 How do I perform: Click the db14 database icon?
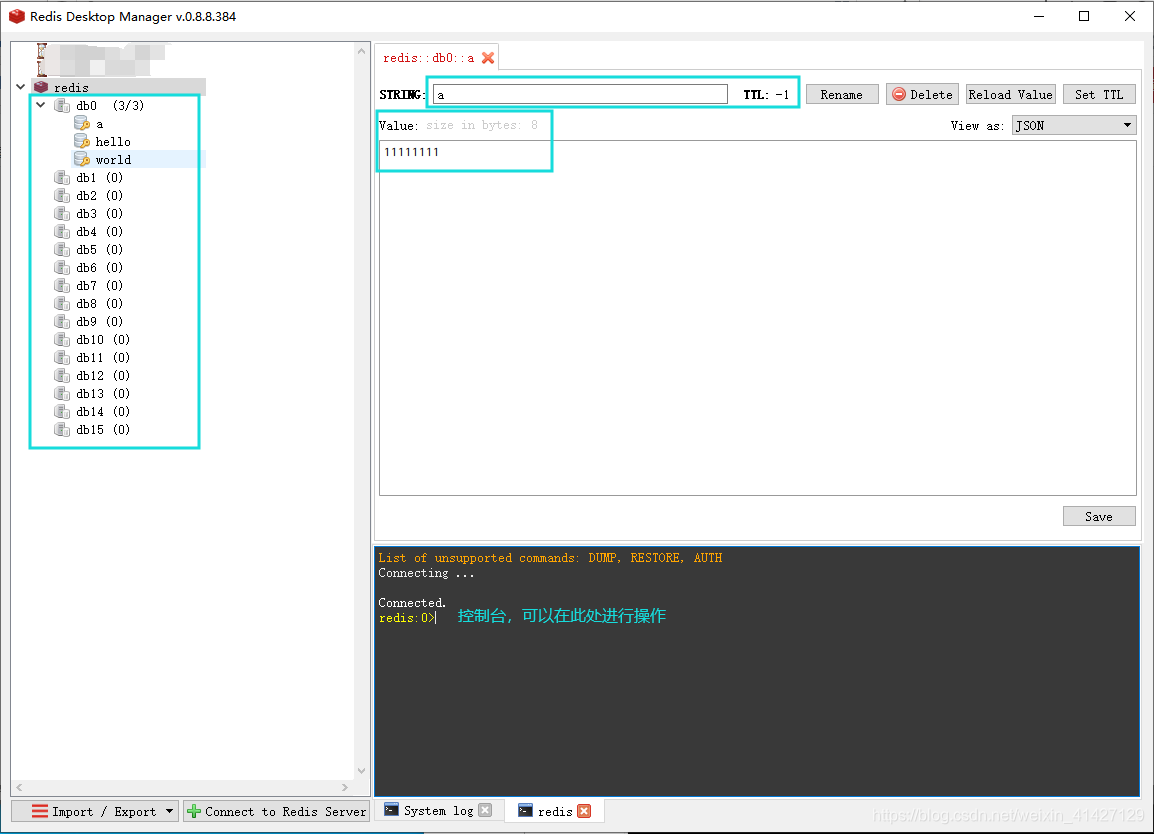click(x=63, y=411)
